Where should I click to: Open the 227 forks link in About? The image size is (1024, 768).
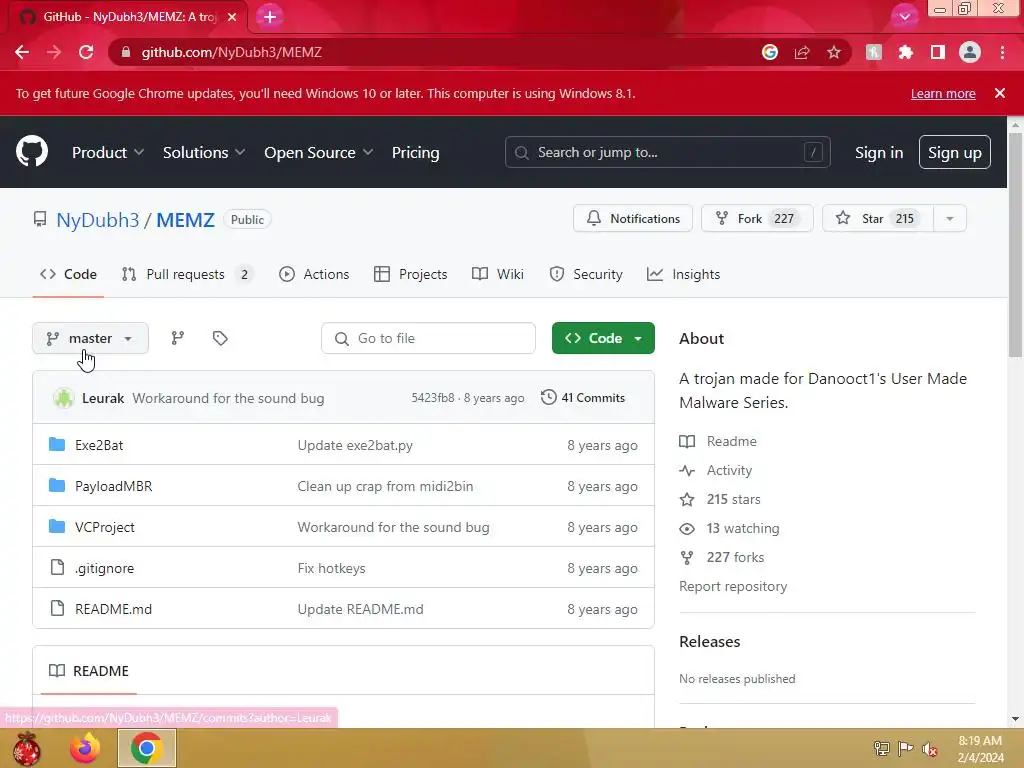[x=735, y=557]
